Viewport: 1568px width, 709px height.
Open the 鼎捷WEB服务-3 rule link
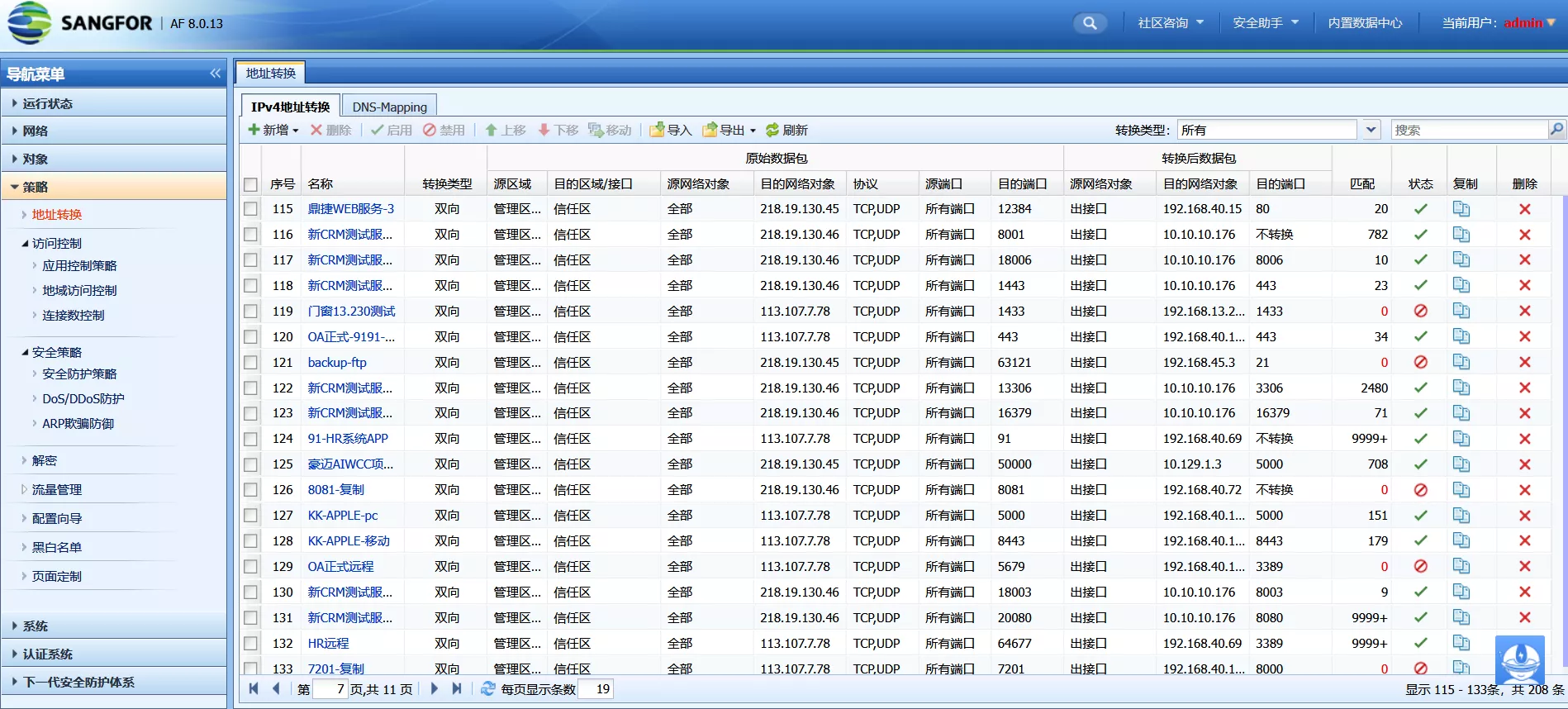[350, 209]
